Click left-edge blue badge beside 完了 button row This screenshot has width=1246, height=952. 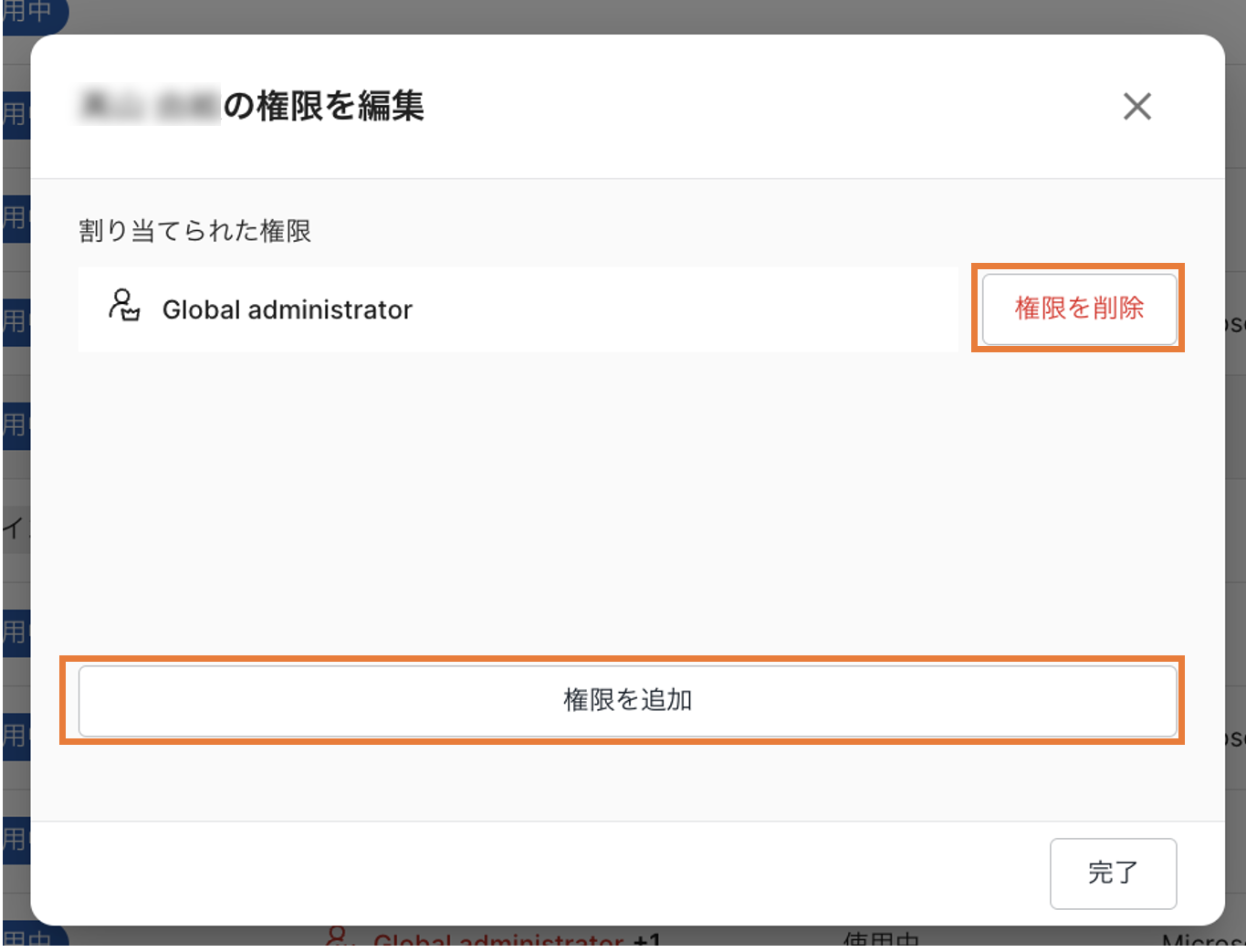(16, 839)
